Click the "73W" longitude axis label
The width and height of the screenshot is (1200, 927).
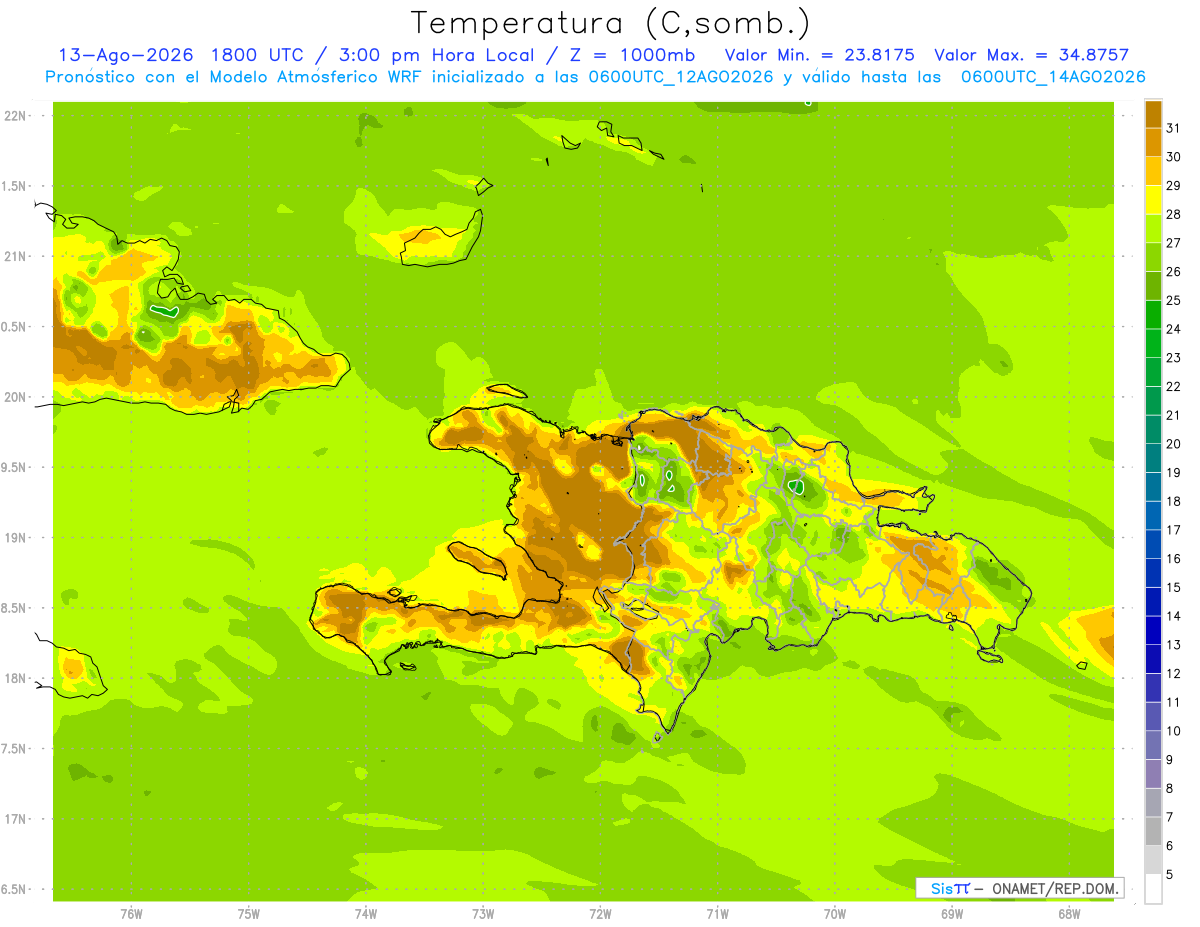(x=483, y=914)
